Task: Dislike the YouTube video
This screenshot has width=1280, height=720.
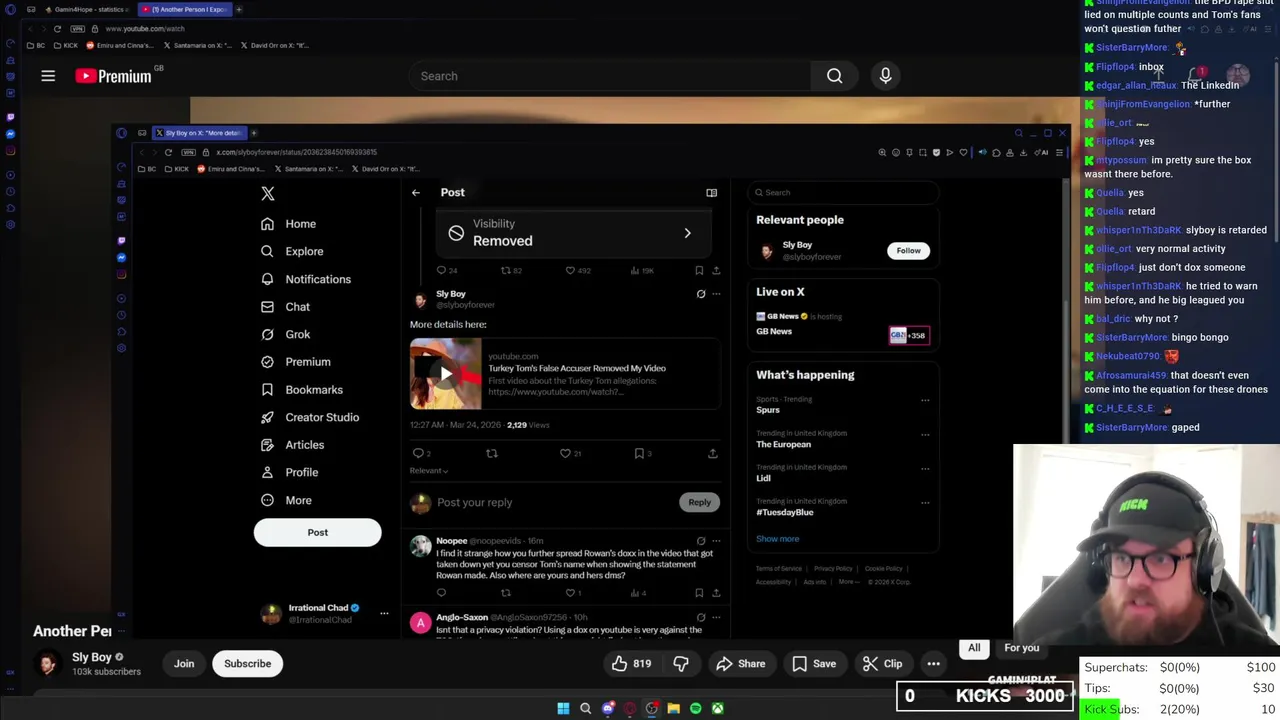Action: (681, 664)
